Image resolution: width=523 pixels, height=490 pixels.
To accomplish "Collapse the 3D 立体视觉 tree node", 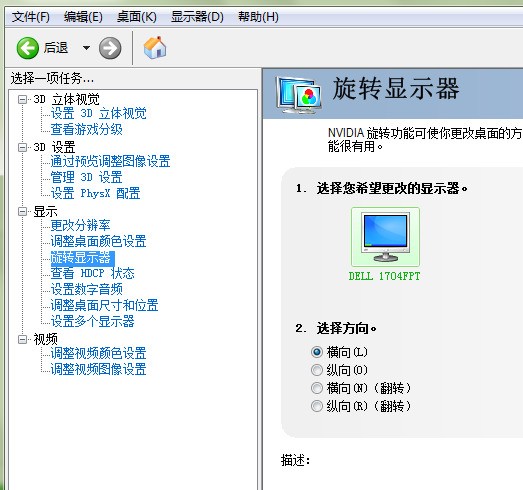I will point(22,99).
